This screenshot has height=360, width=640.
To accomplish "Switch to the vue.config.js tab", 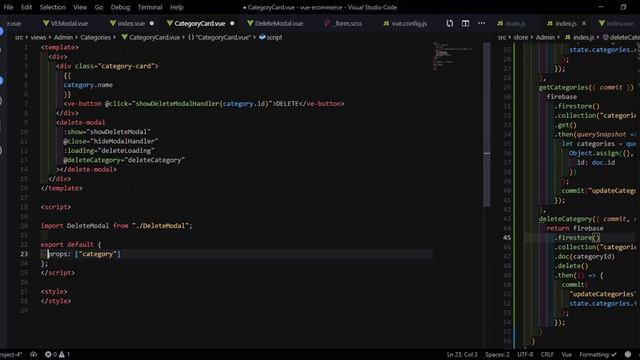I will click(x=409, y=24).
